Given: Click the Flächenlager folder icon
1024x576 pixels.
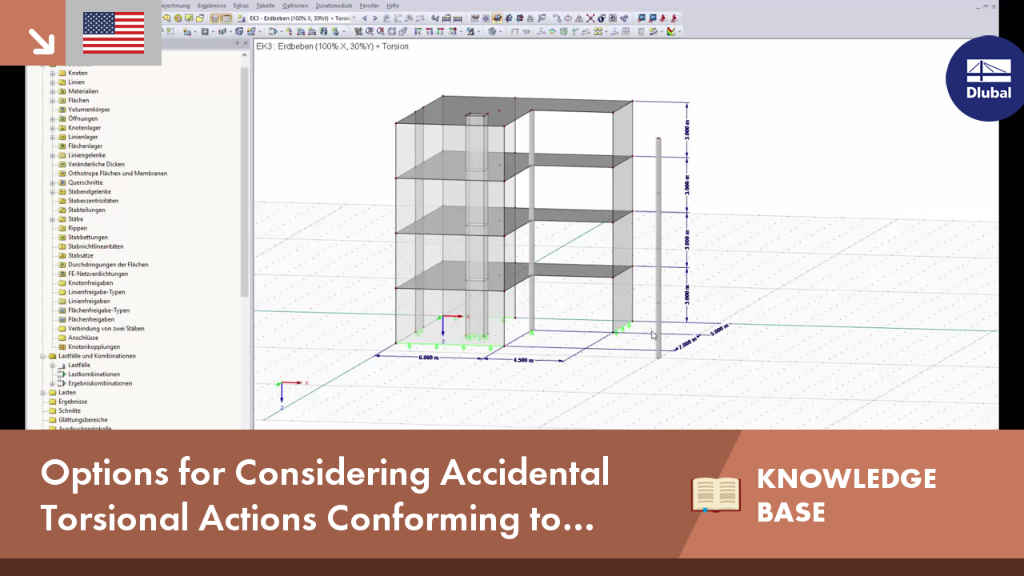Looking at the screenshot, I should coord(62,146).
